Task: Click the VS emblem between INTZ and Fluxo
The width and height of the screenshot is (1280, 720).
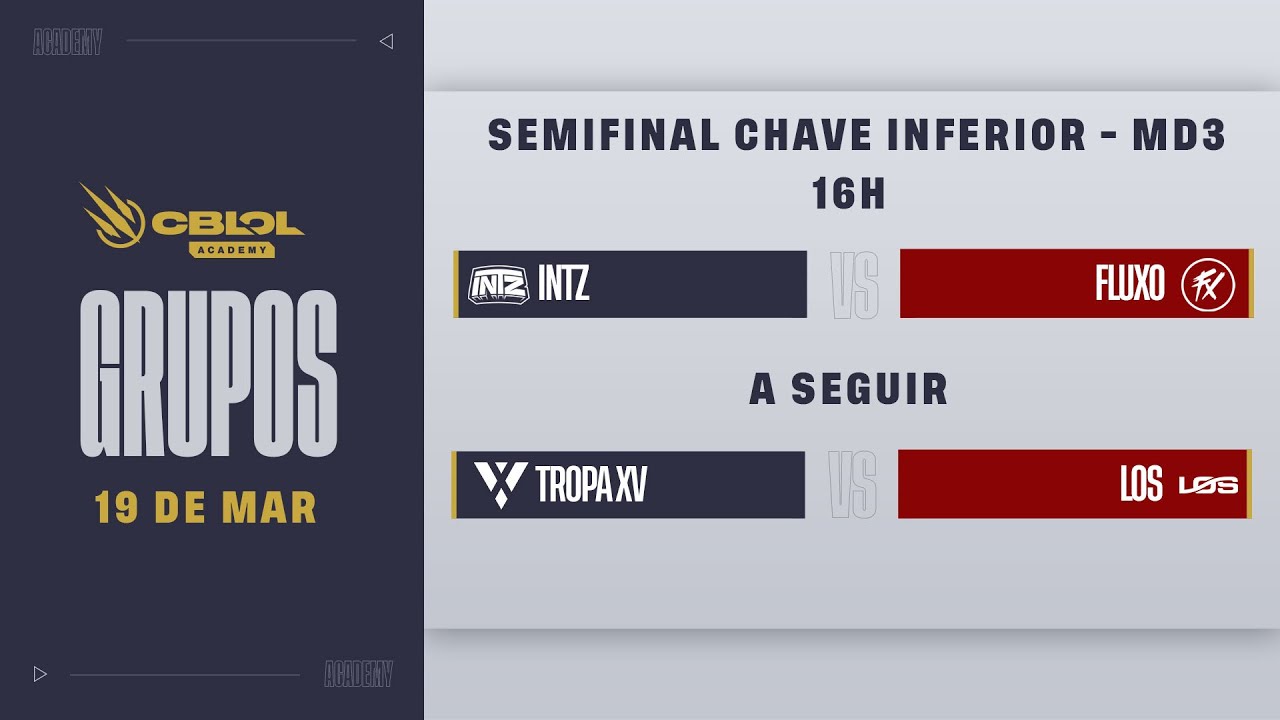Action: tap(854, 285)
